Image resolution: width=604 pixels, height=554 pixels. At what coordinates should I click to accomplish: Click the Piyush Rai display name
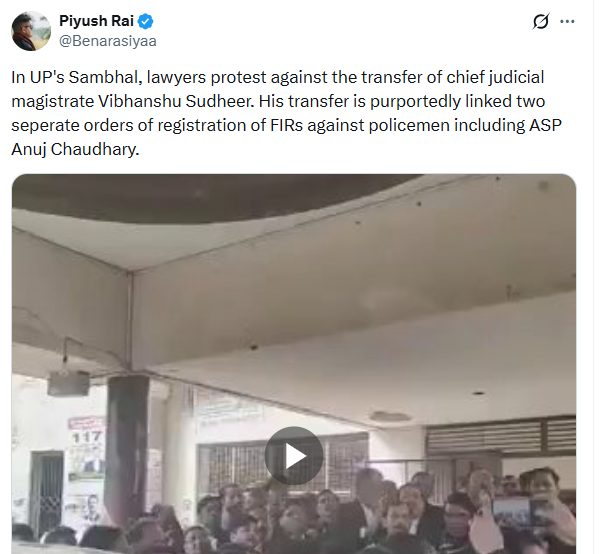96,21
